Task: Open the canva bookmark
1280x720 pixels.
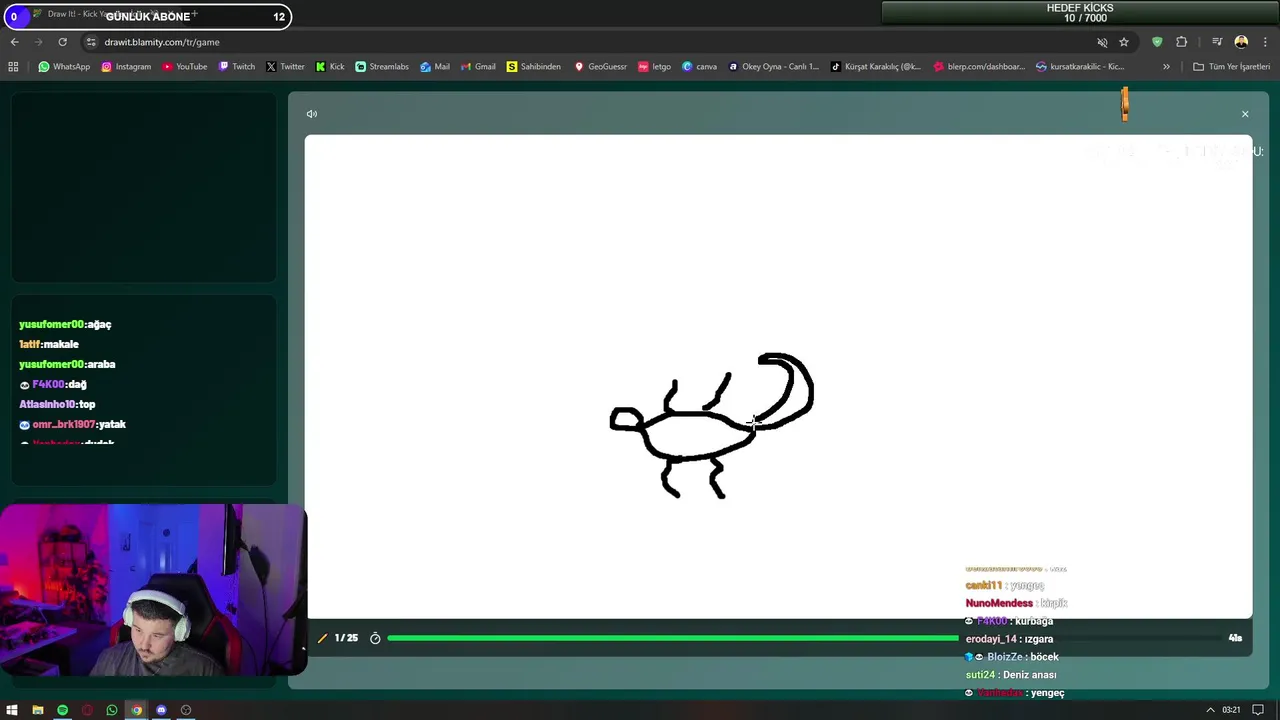Action: (x=699, y=67)
